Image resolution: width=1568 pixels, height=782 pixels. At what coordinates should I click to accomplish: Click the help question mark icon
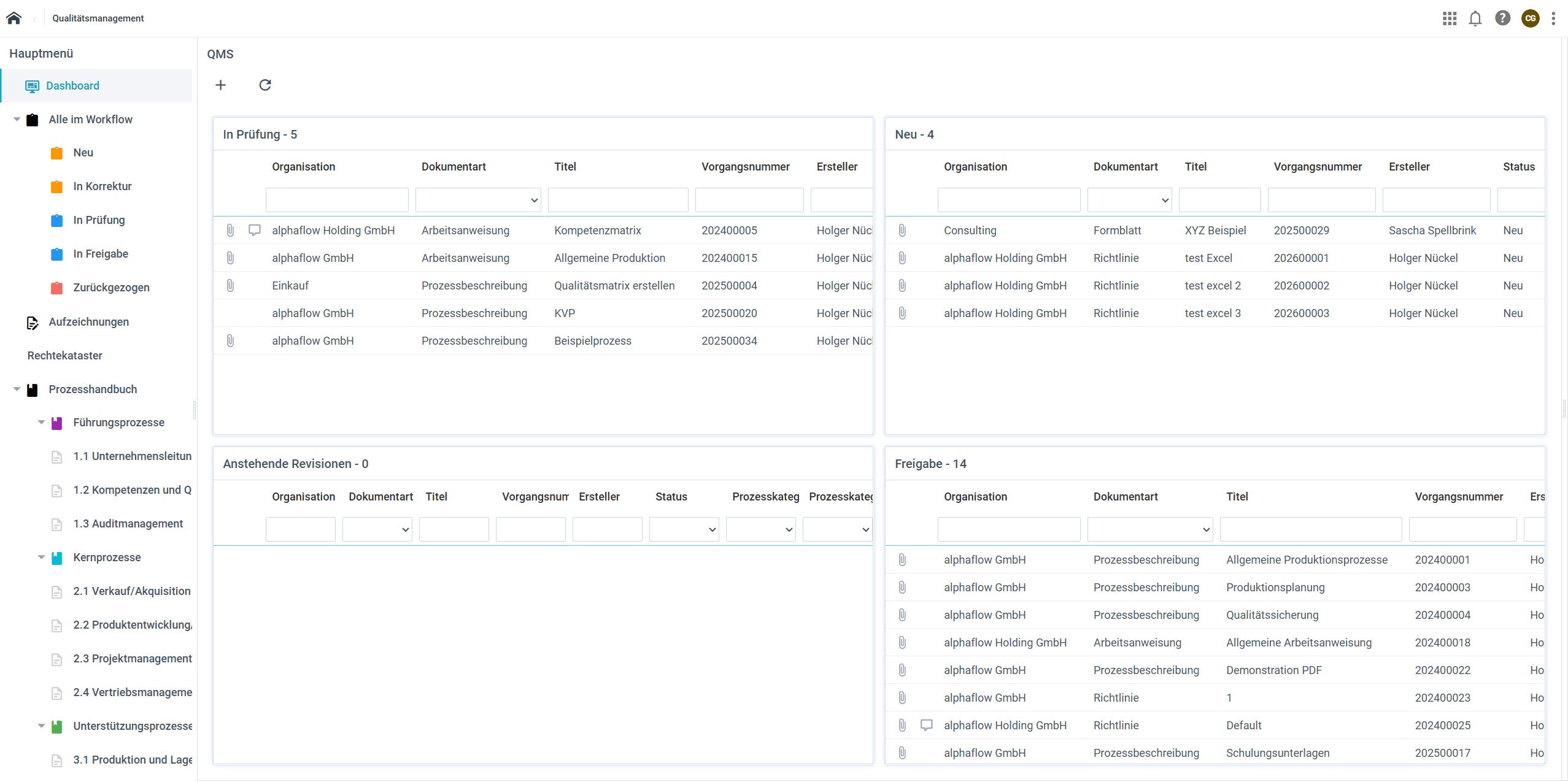[x=1502, y=18]
